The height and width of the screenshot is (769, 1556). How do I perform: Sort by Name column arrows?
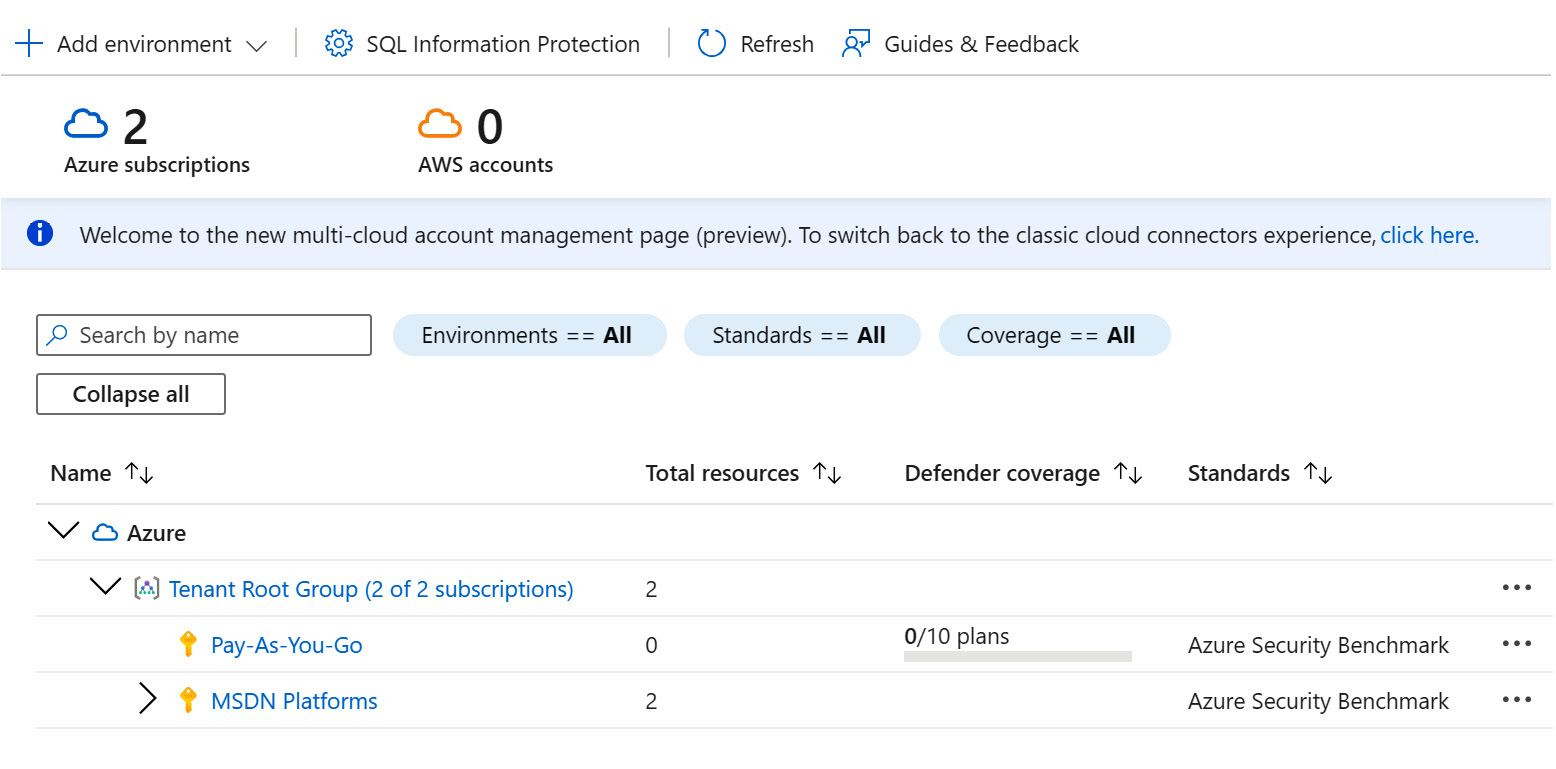click(x=139, y=473)
